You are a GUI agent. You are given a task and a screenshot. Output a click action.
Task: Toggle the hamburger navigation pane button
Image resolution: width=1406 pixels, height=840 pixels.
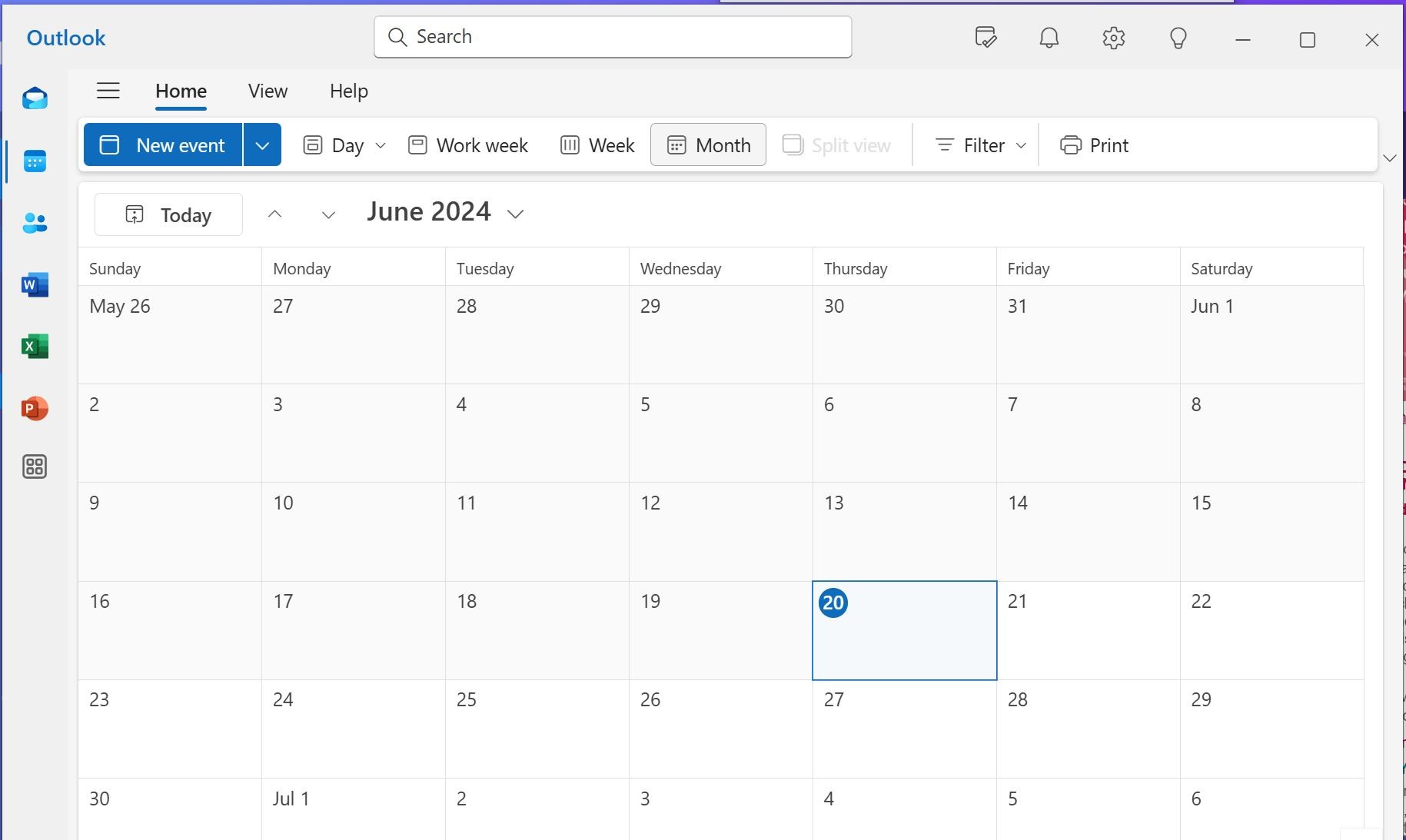click(x=108, y=91)
